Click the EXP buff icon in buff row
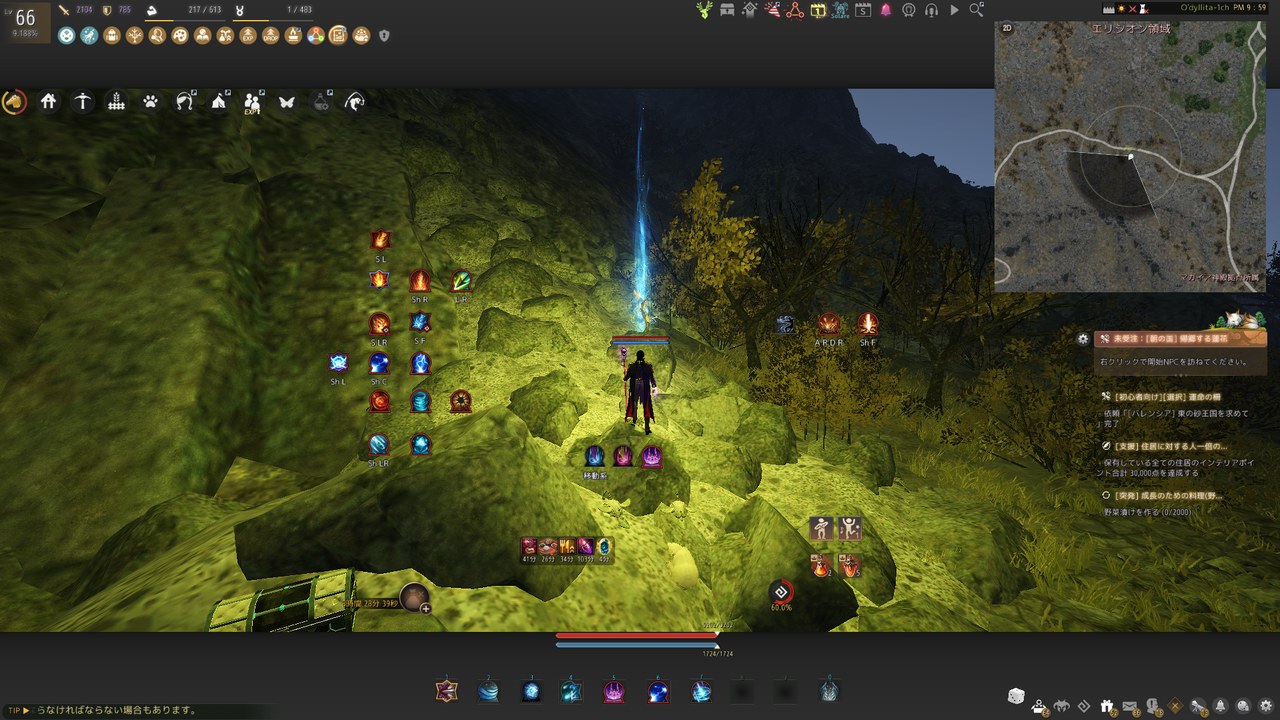Viewport: 1280px width, 720px height. click(x=248, y=36)
